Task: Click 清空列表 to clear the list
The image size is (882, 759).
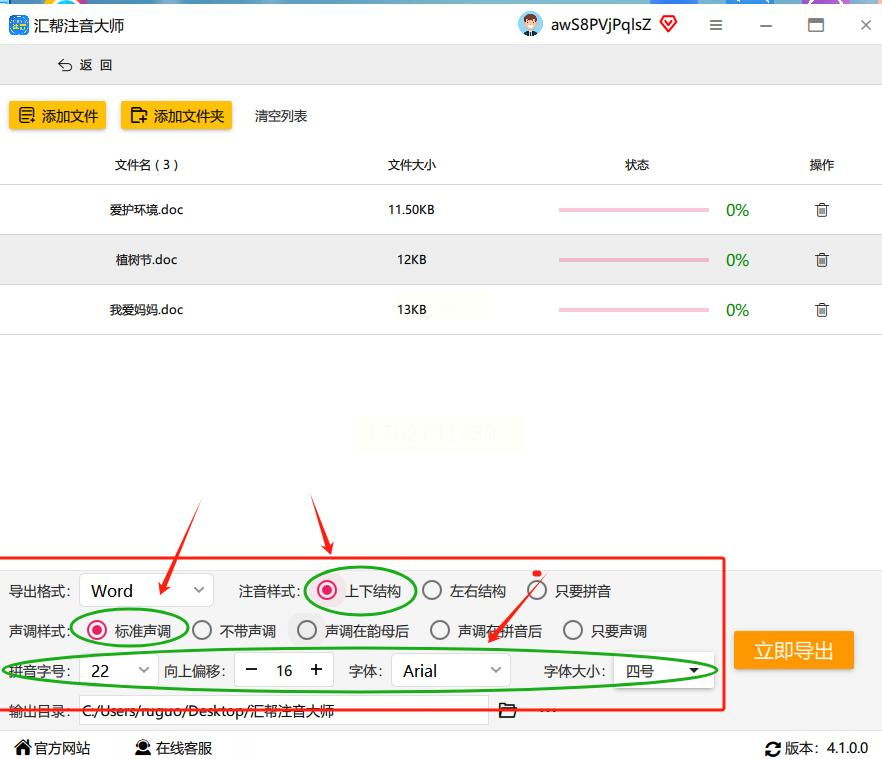Action: pyautogui.click(x=281, y=116)
